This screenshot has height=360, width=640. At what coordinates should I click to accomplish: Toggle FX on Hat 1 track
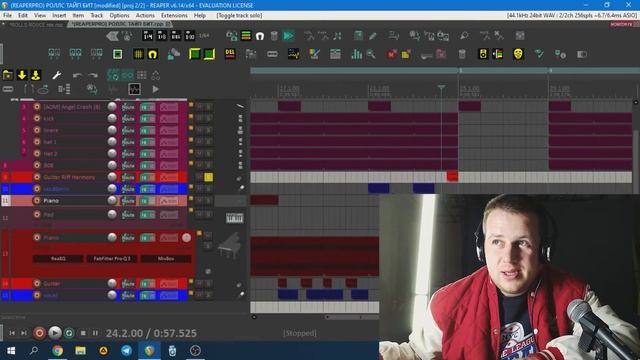click(x=148, y=142)
